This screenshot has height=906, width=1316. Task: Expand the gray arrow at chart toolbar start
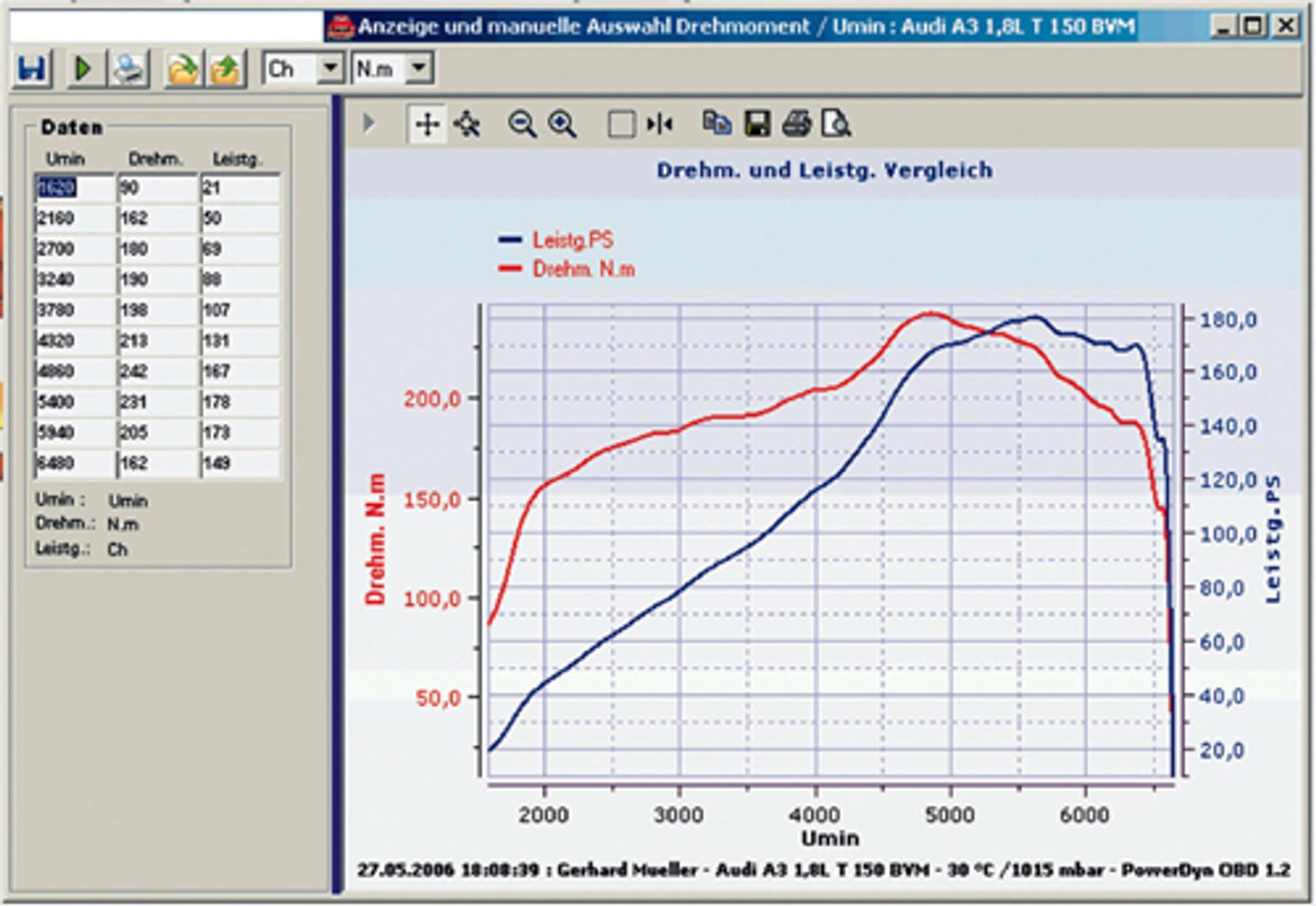click(x=369, y=124)
